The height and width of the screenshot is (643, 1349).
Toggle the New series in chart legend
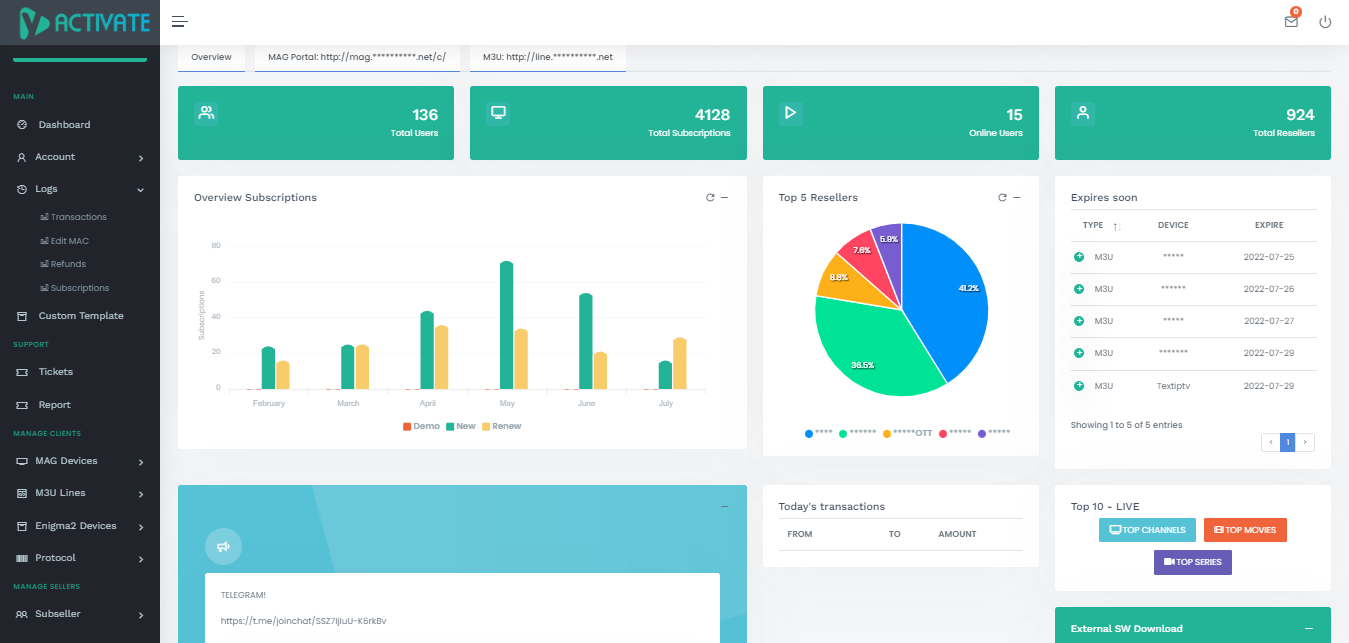pyautogui.click(x=461, y=426)
